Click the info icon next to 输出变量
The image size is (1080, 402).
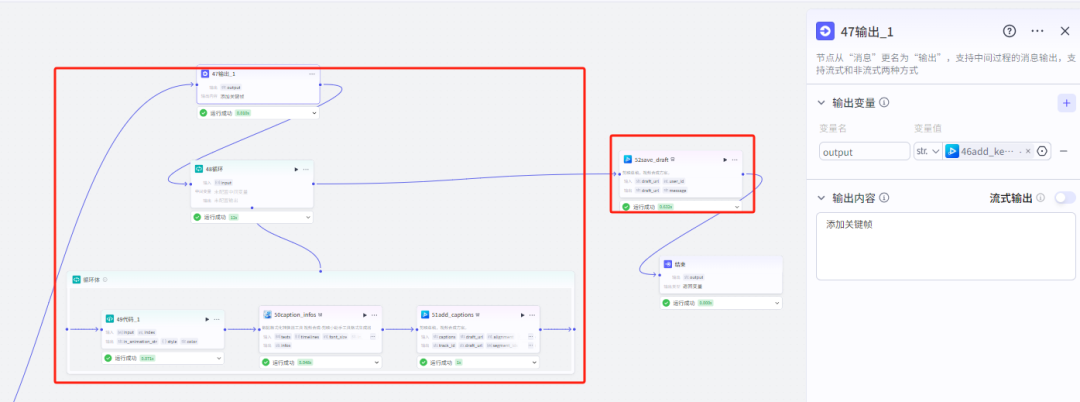pyautogui.click(x=884, y=103)
